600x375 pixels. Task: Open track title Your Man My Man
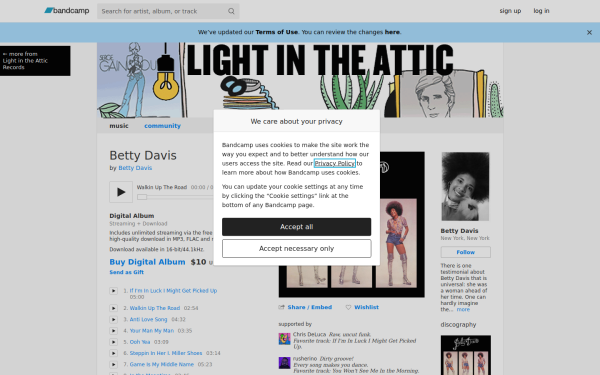pyautogui.click(x=152, y=331)
